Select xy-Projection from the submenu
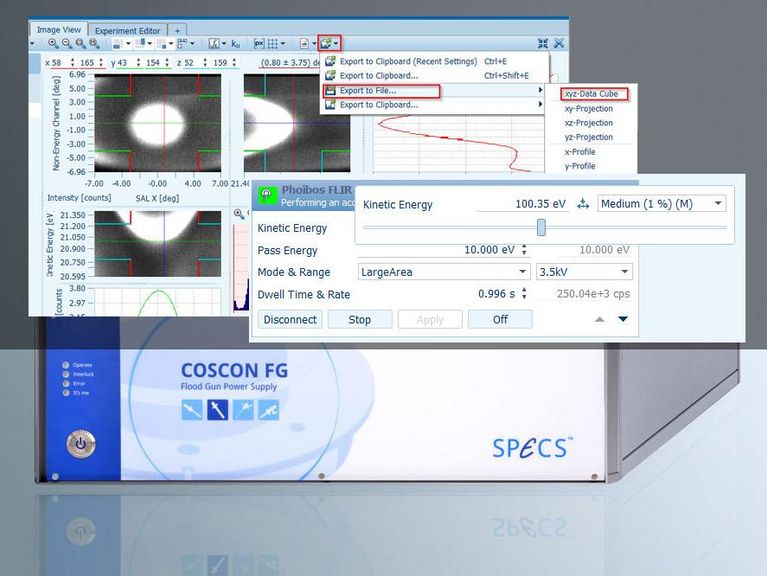The width and height of the screenshot is (767, 576). click(588, 109)
